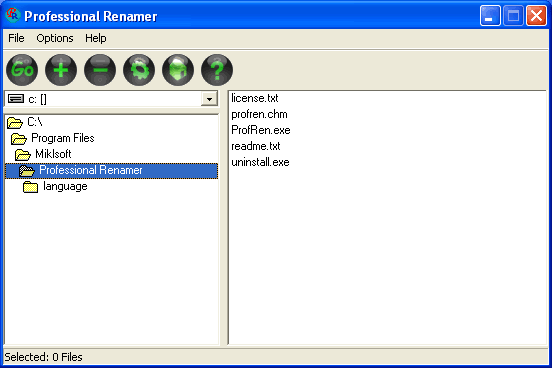Select profren.chm in the file list
The image size is (552, 368).
point(259,114)
